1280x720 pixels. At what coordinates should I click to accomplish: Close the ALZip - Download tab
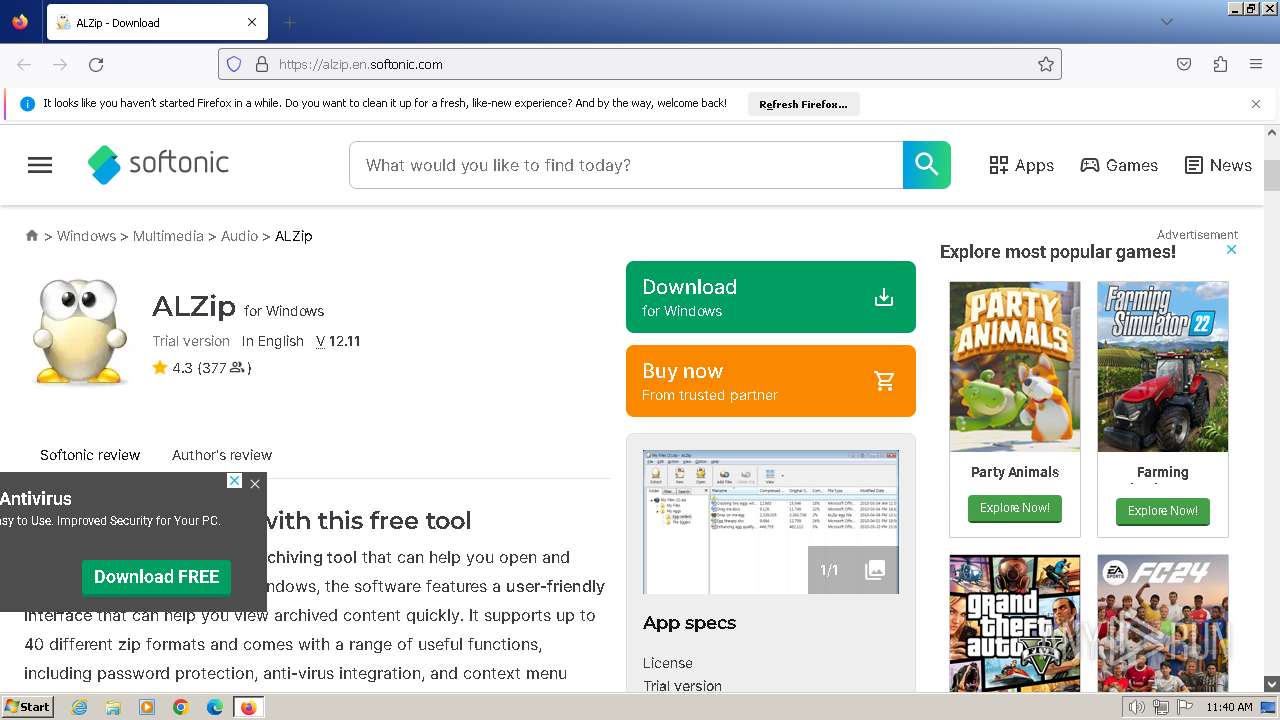pyautogui.click(x=252, y=22)
